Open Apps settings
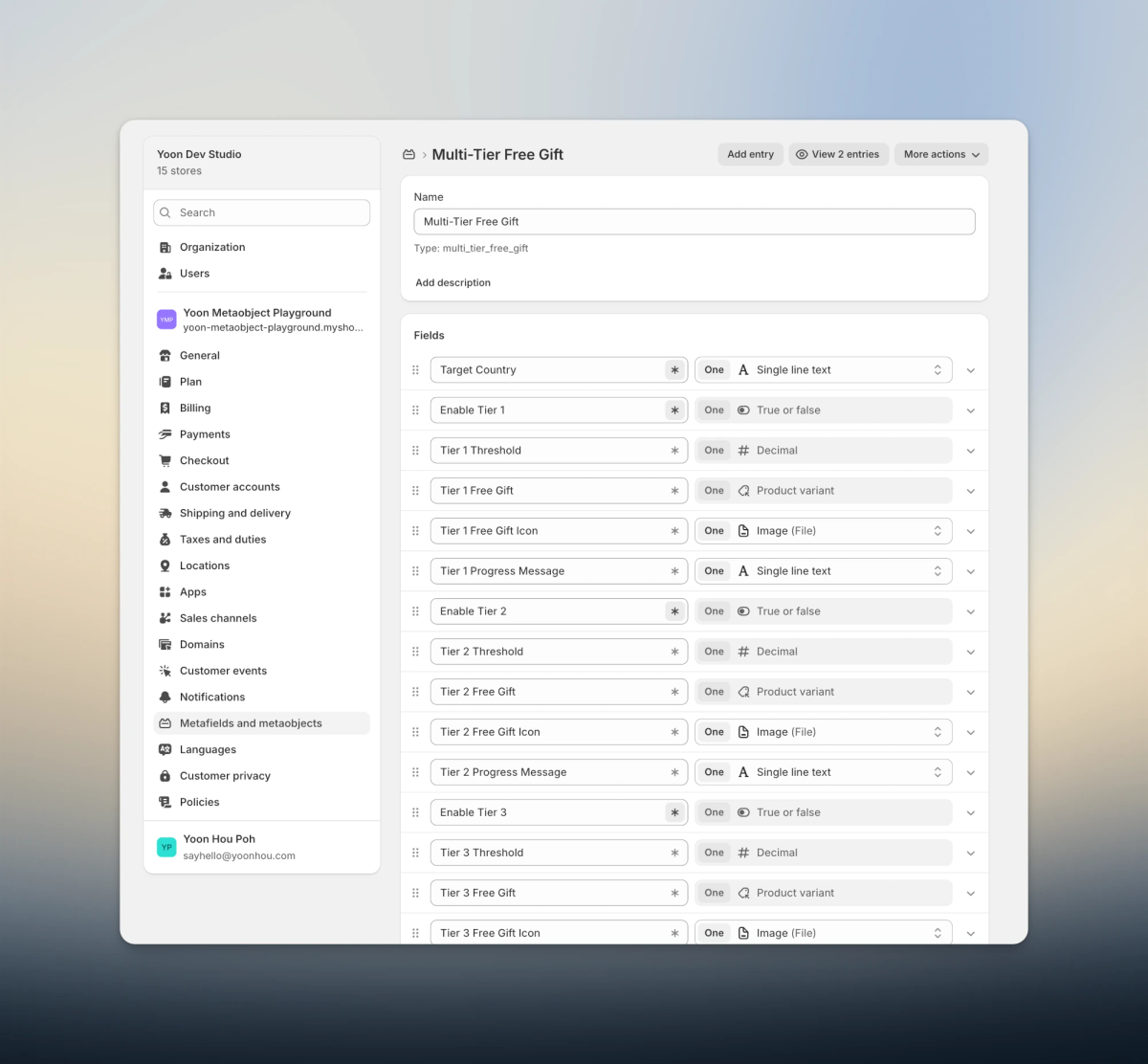 261,592
